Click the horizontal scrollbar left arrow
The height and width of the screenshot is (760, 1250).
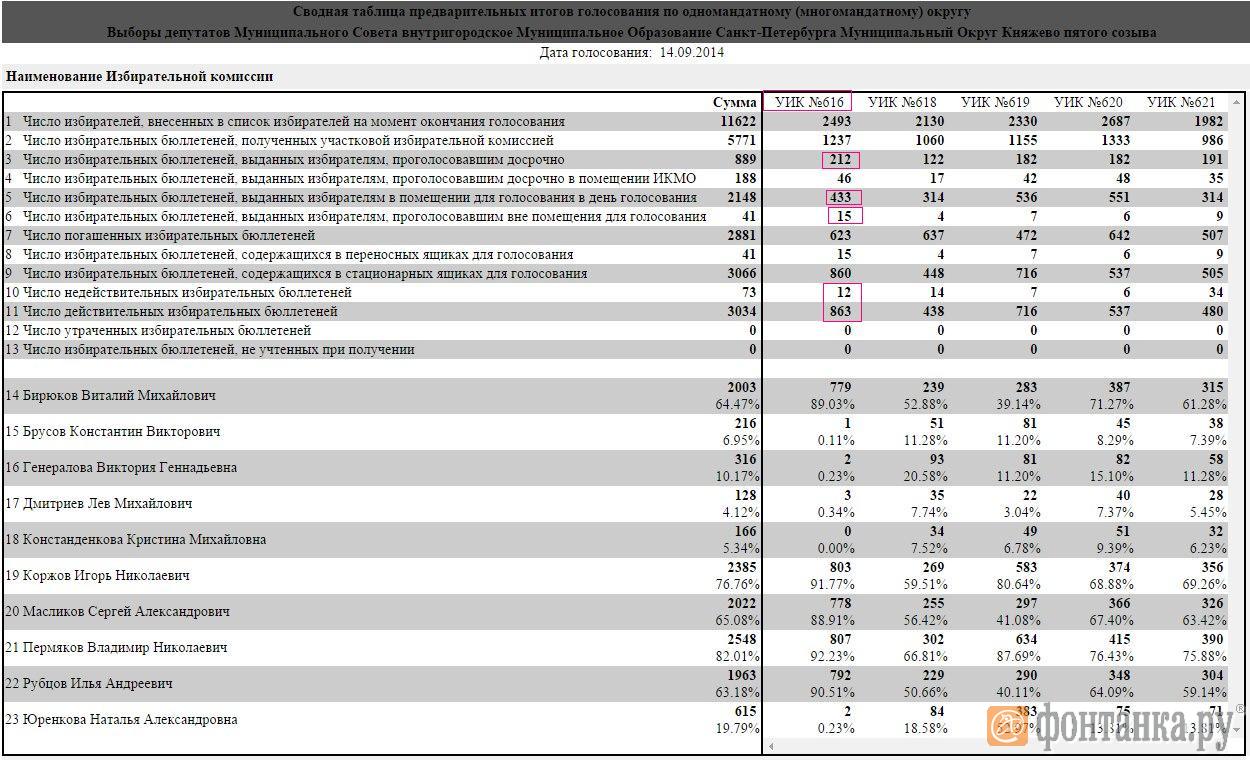click(x=770, y=745)
